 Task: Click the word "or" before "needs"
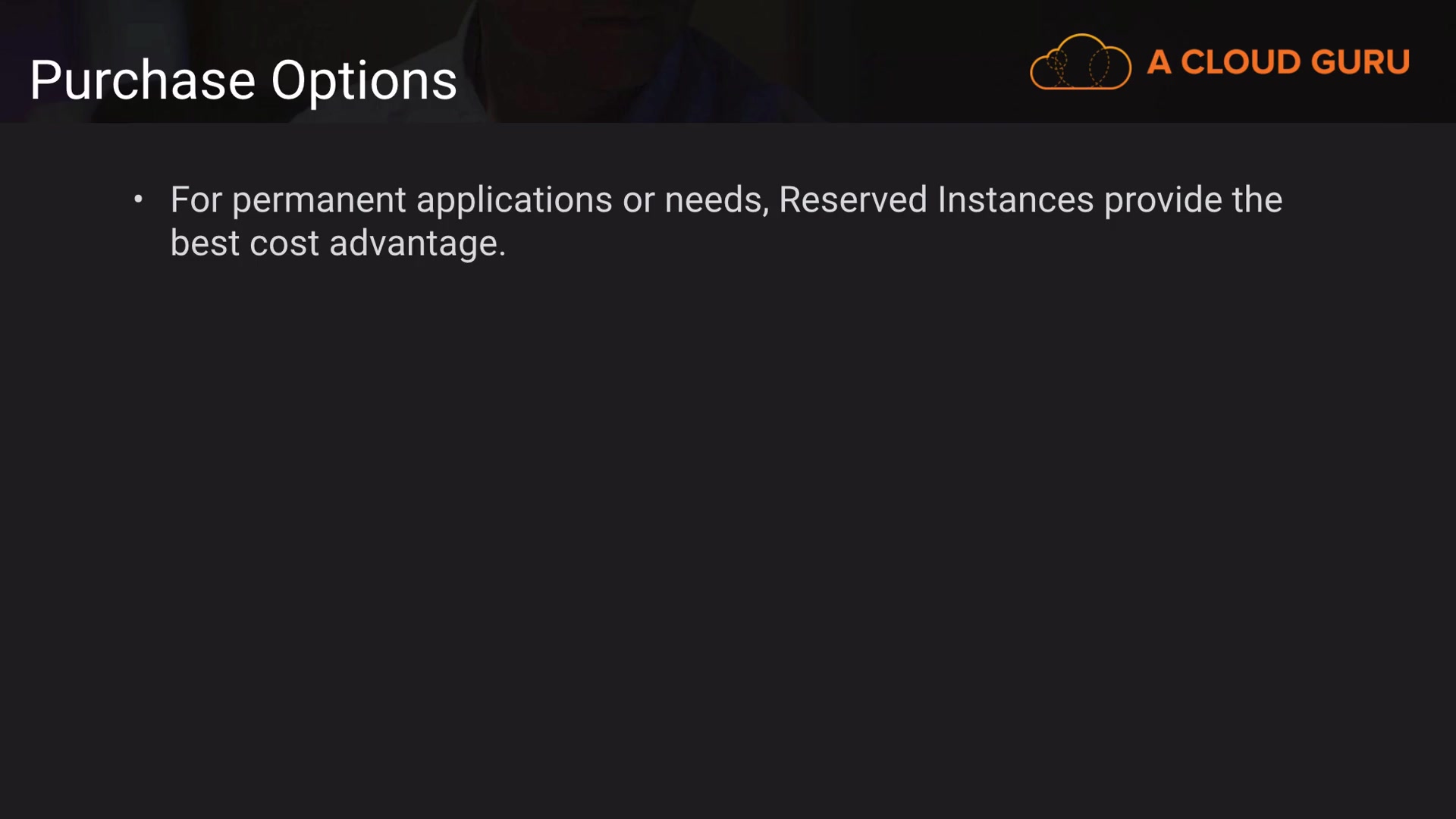(x=638, y=202)
